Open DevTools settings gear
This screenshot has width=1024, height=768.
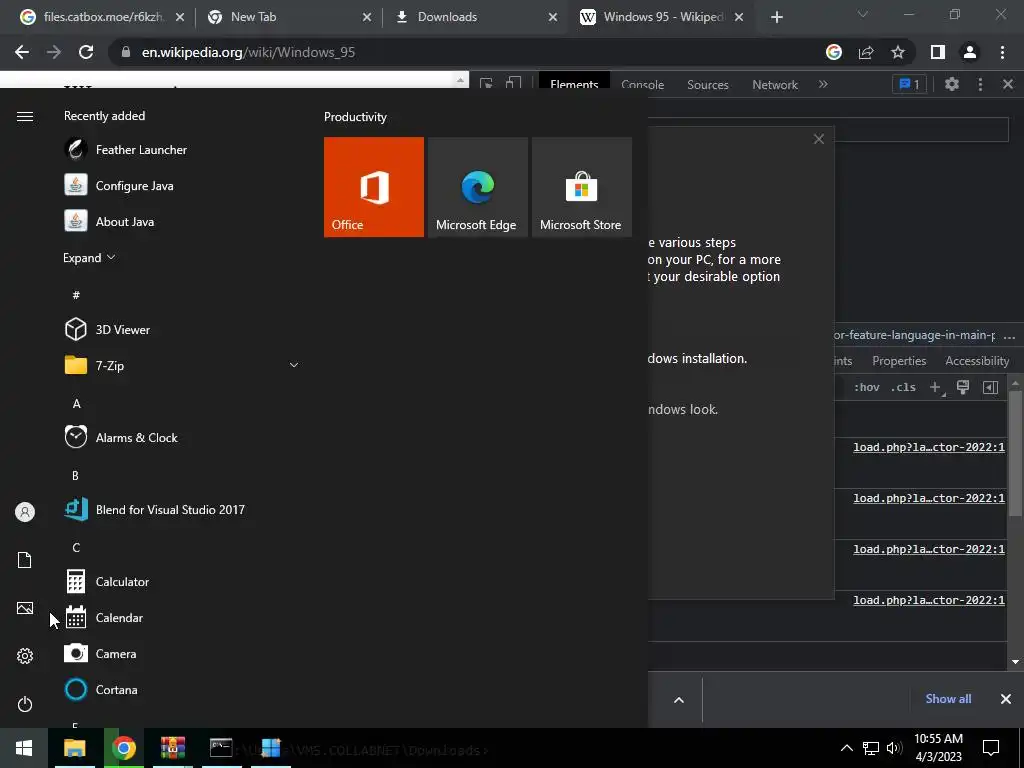(x=952, y=84)
